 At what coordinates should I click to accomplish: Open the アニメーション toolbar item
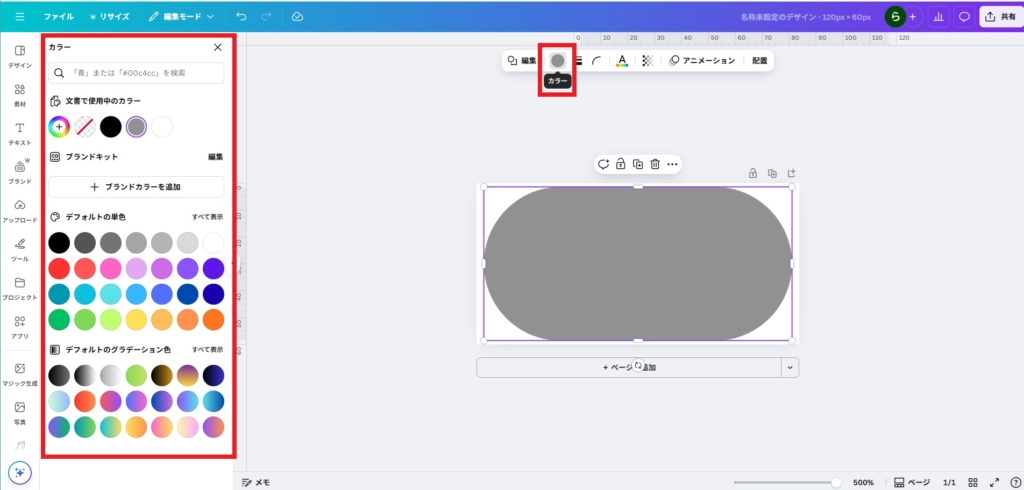pos(702,61)
